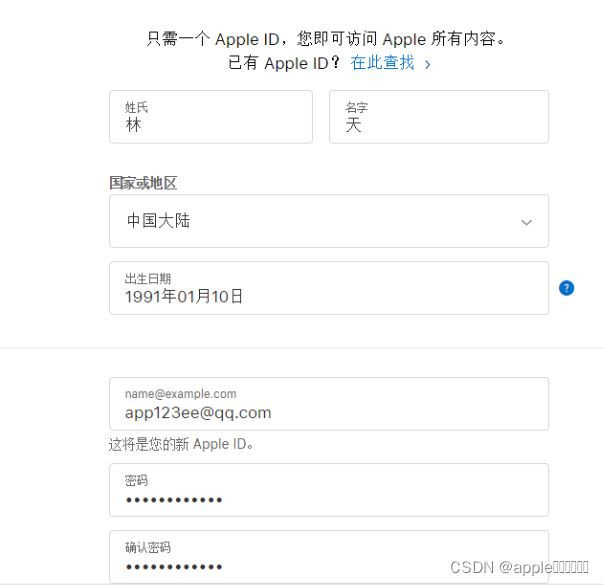Click the name@example.com placeholder label
Image resolution: width=604 pixels, height=585 pixels.
click(180, 394)
